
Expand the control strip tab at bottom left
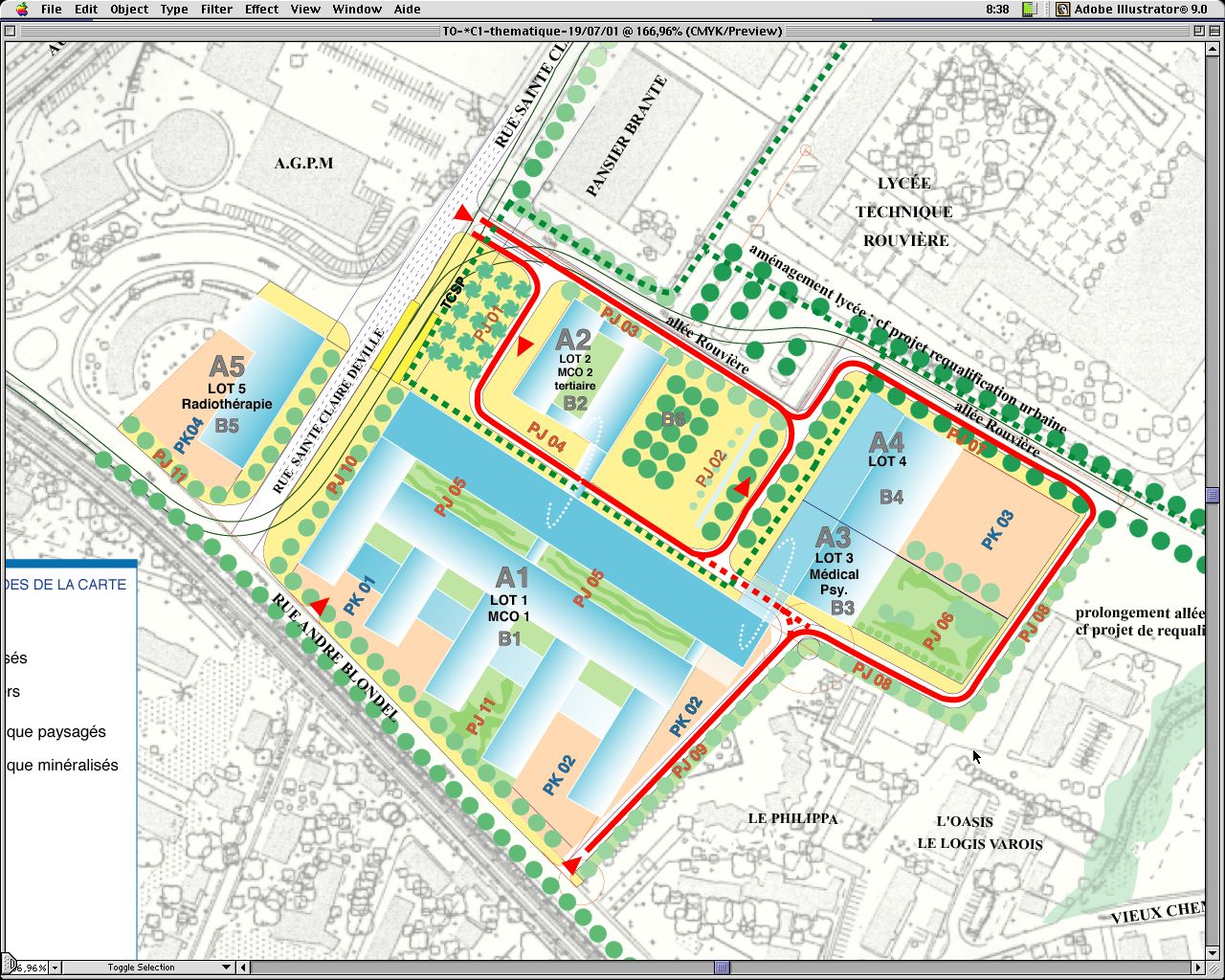point(6,962)
